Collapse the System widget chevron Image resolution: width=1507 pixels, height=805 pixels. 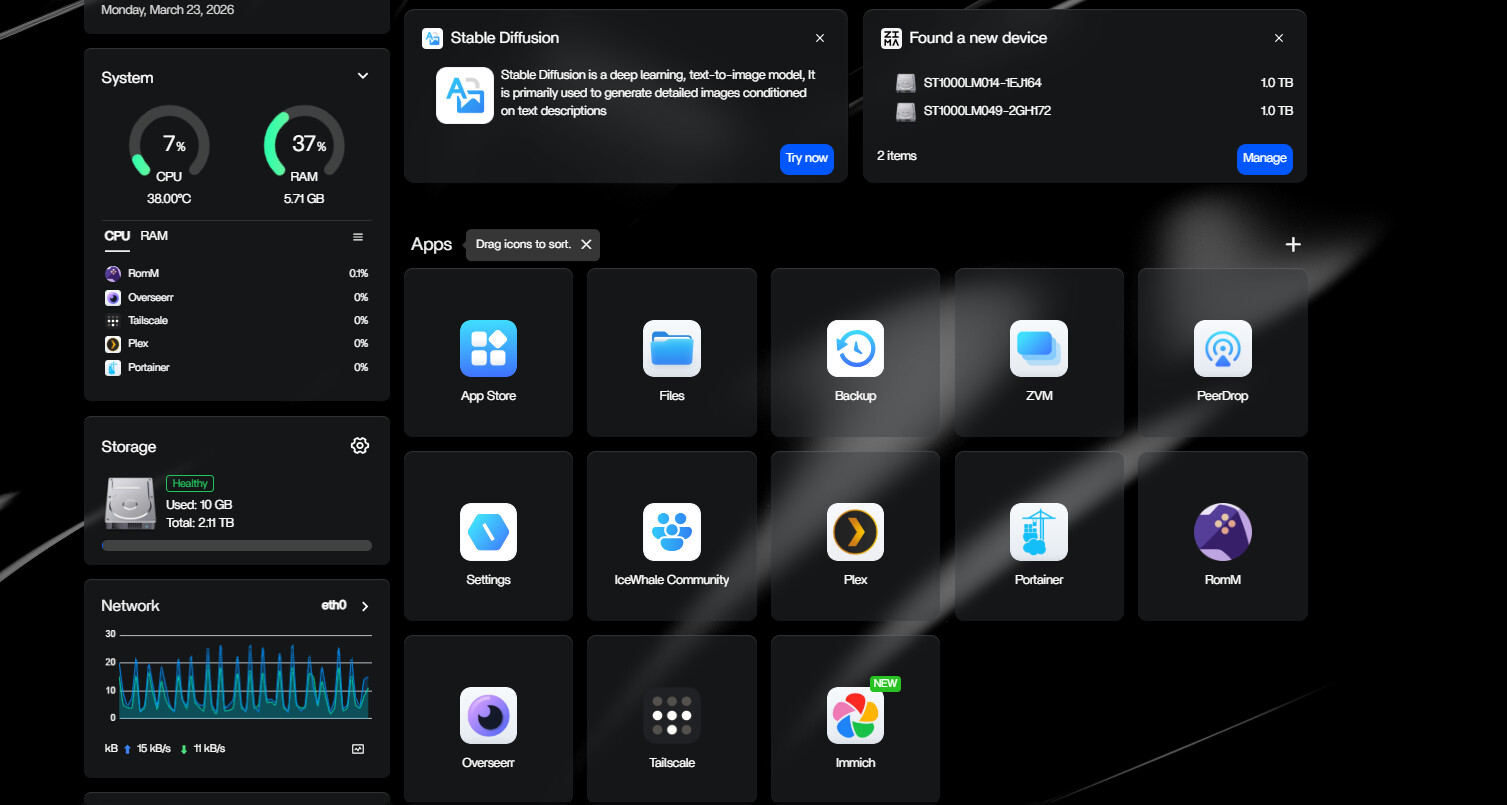point(363,77)
